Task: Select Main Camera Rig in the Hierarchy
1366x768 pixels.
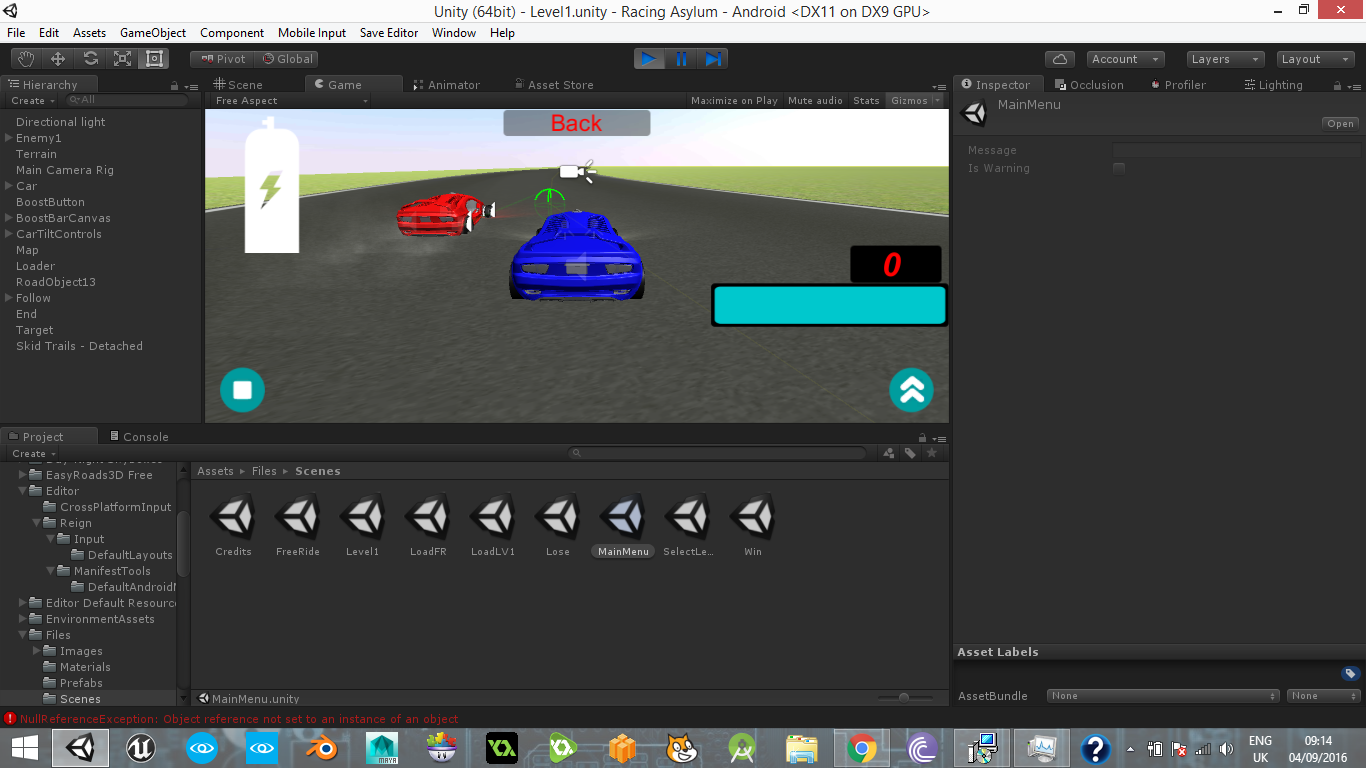Action: click(x=65, y=170)
